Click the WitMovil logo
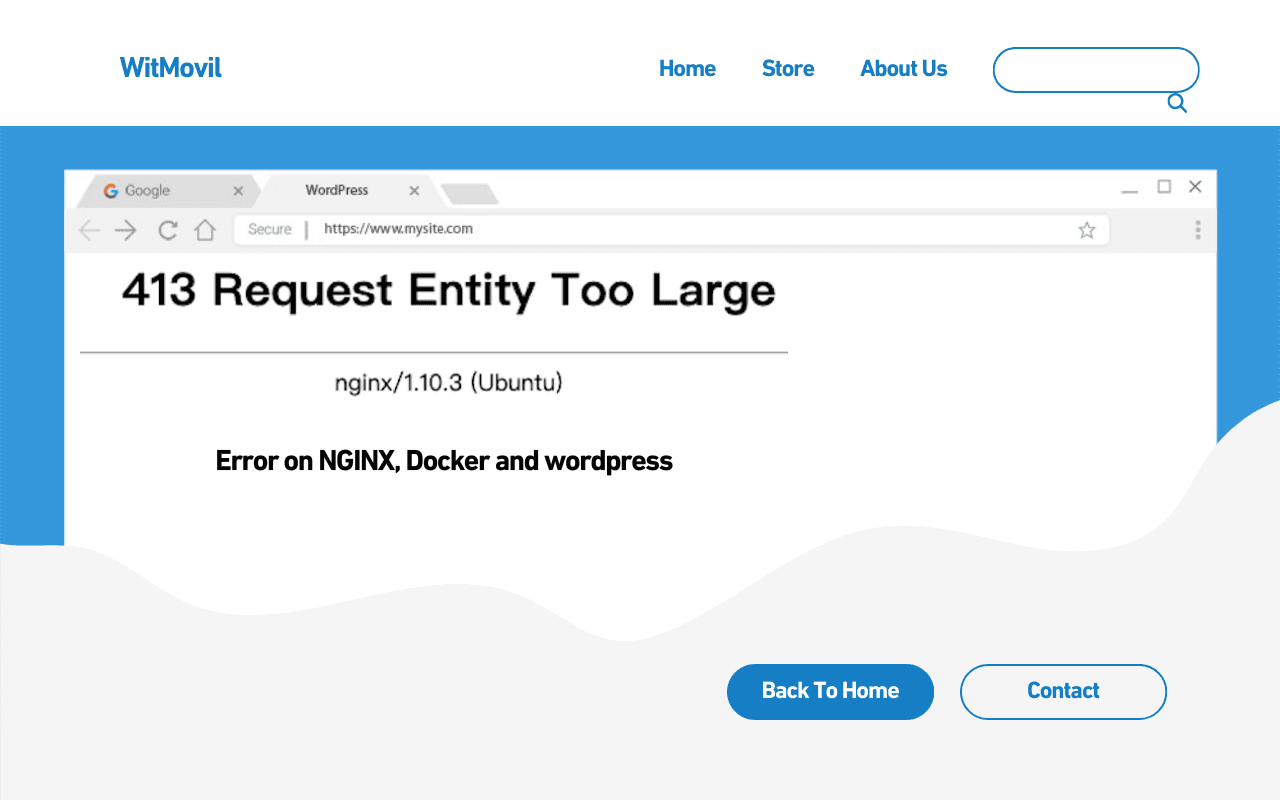The image size is (1280, 800). coord(170,68)
